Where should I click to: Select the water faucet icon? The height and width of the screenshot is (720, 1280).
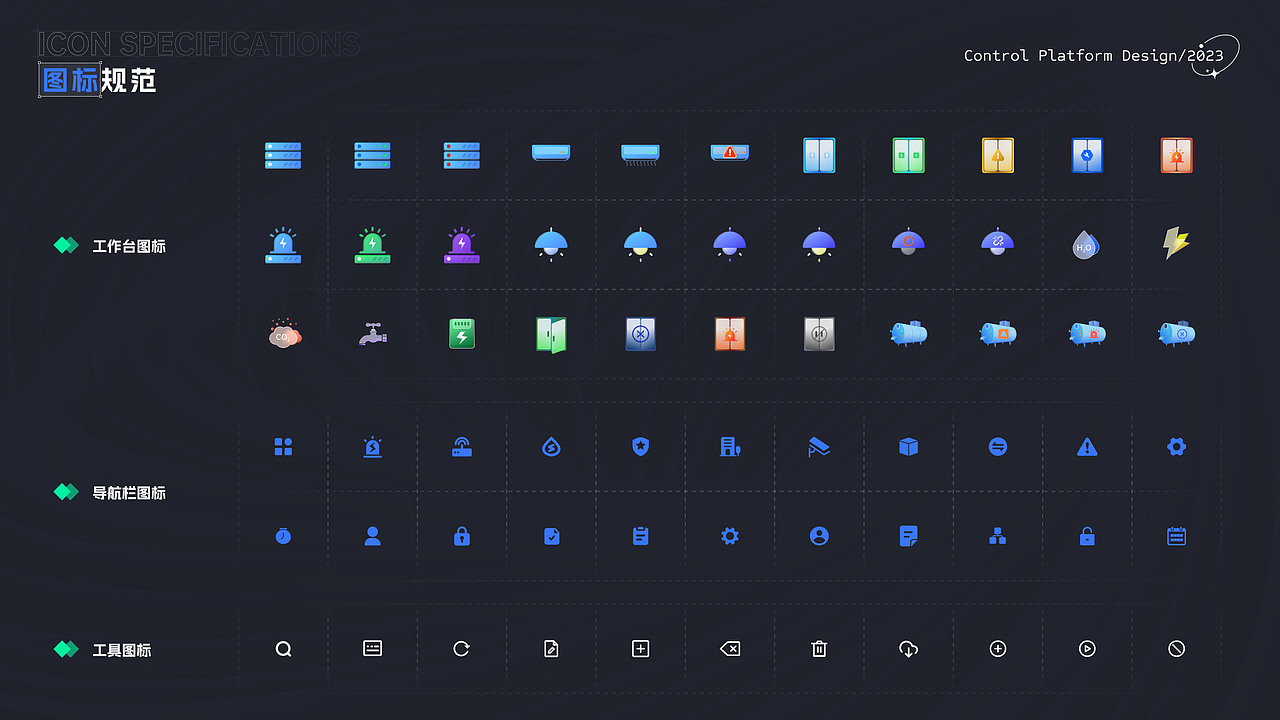pyautogui.click(x=372, y=334)
